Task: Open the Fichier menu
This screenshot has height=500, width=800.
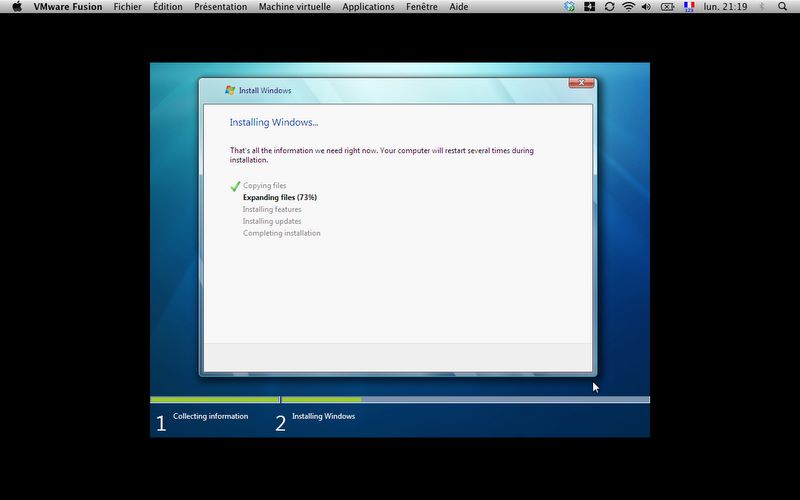Action: (128, 7)
